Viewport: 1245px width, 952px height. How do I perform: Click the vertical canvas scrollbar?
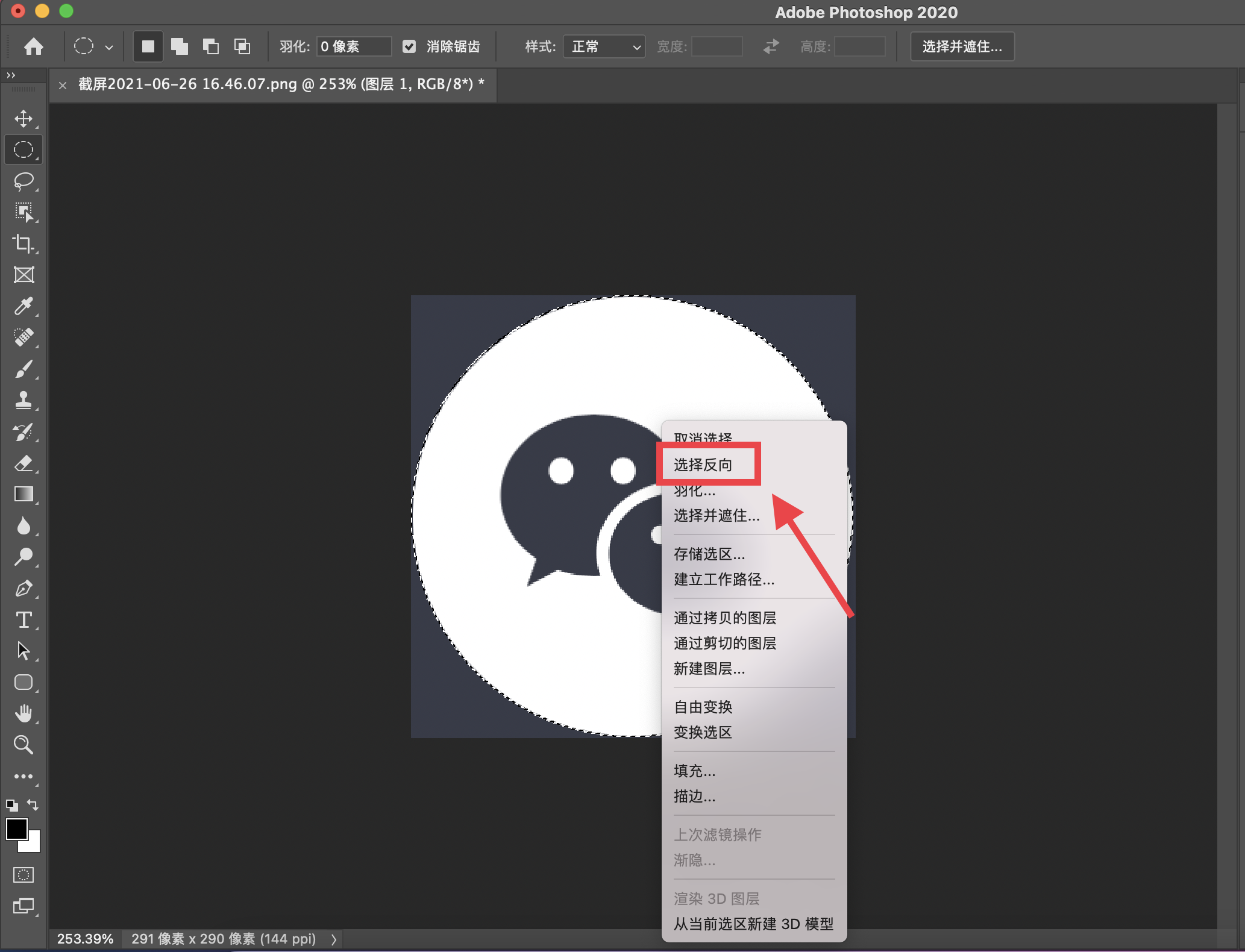tap(1226, 516)
